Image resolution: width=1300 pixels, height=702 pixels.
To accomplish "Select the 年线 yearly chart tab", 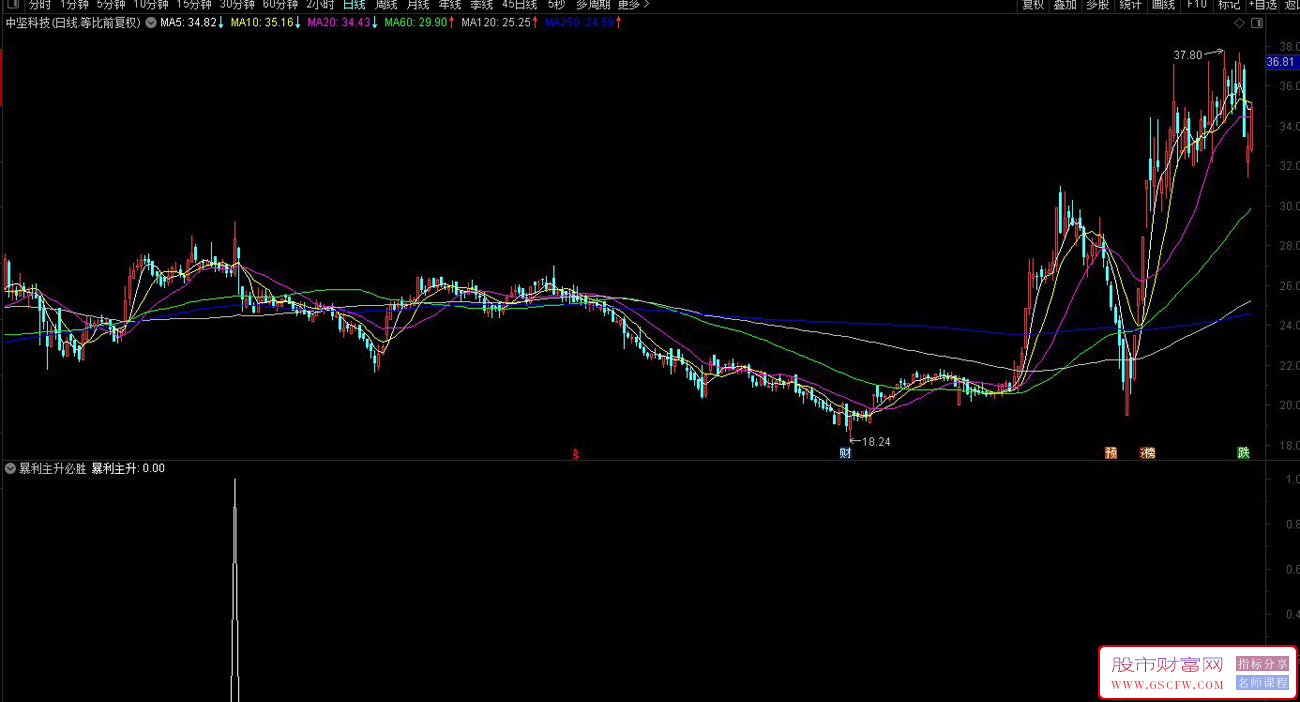I will 450,4.
